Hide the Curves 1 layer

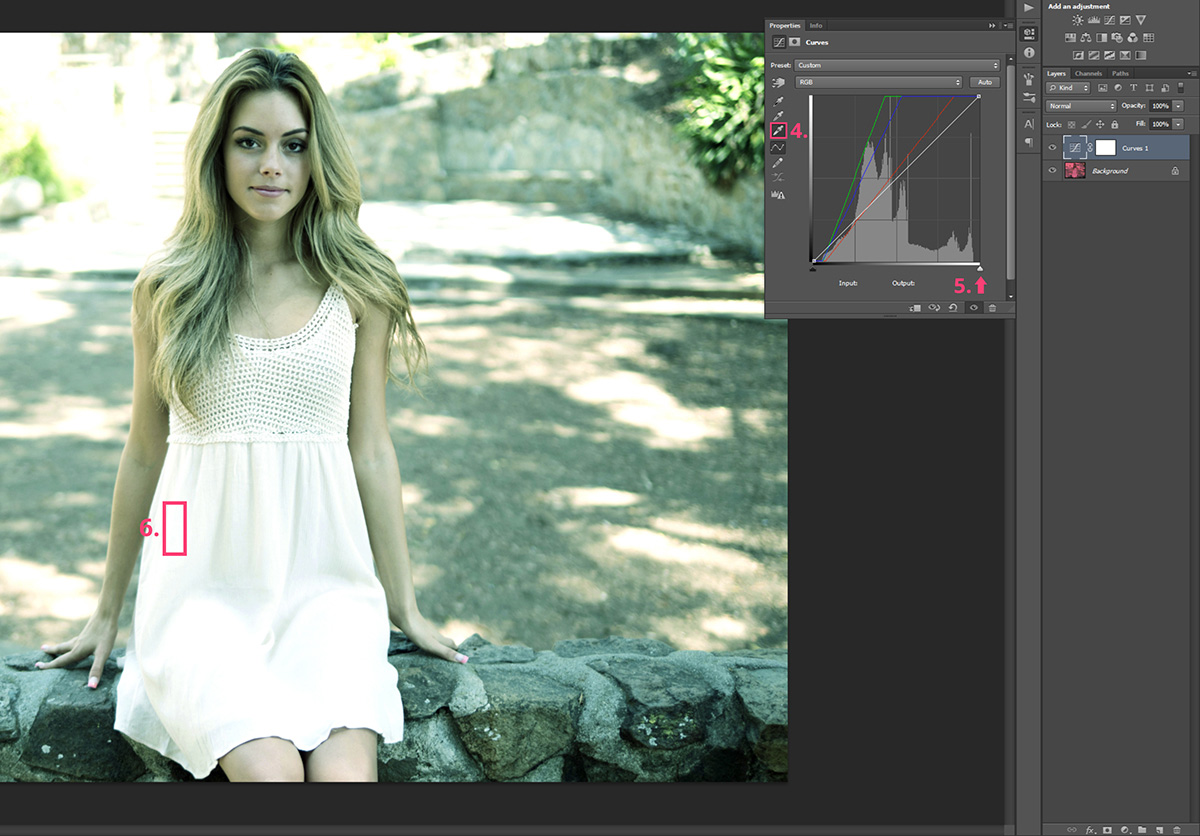pyautogui.click(x=1052, y=147)
